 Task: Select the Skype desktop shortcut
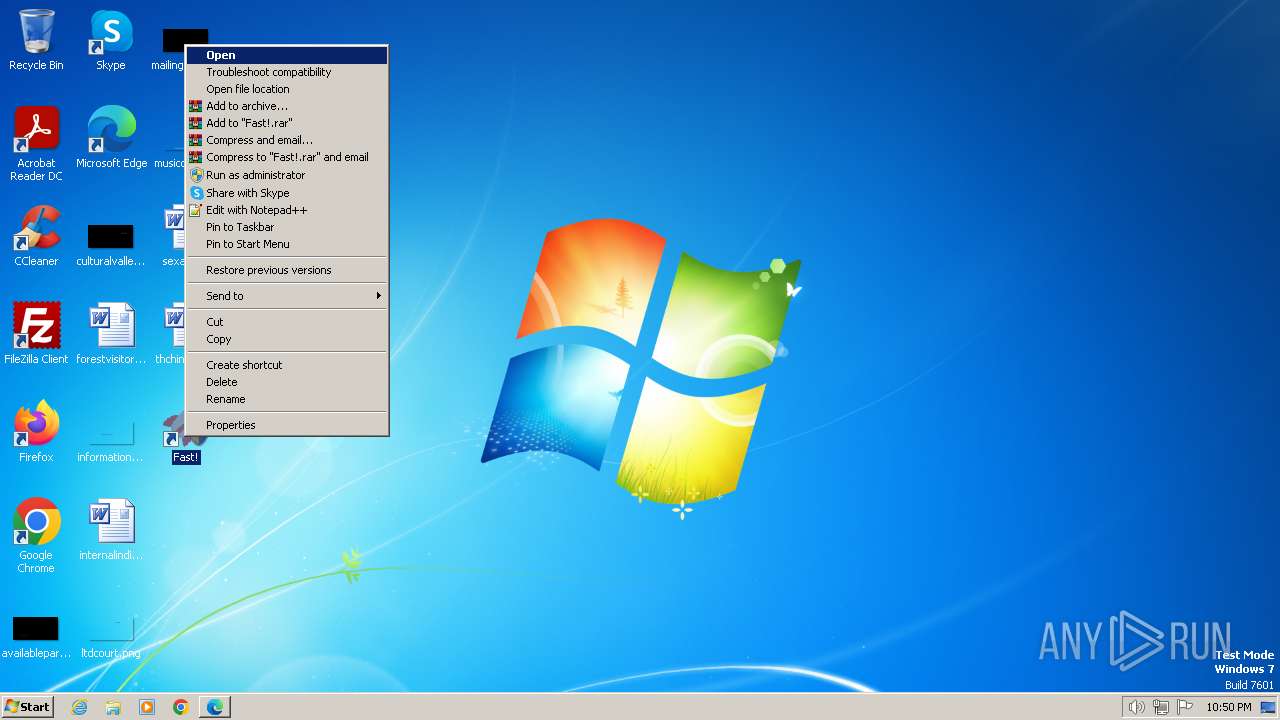[111, 40]
